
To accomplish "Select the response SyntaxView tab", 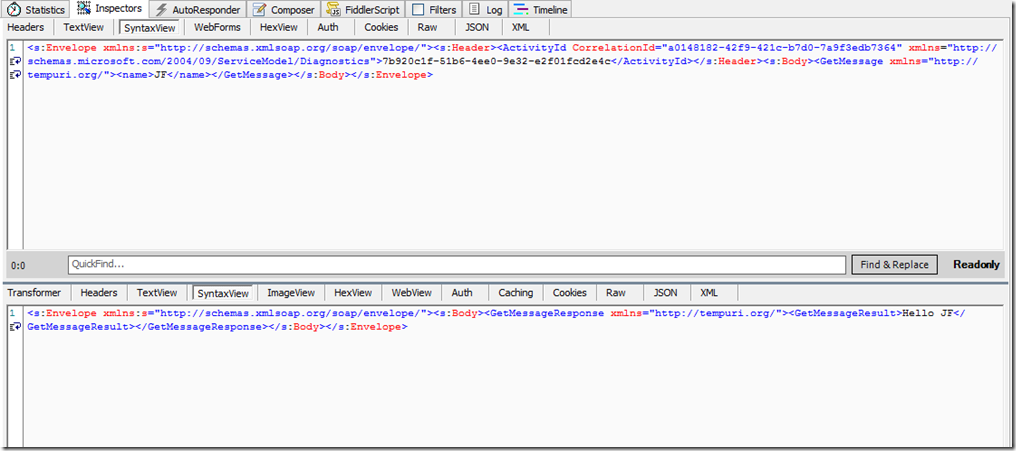I will (x=224, y=294).
